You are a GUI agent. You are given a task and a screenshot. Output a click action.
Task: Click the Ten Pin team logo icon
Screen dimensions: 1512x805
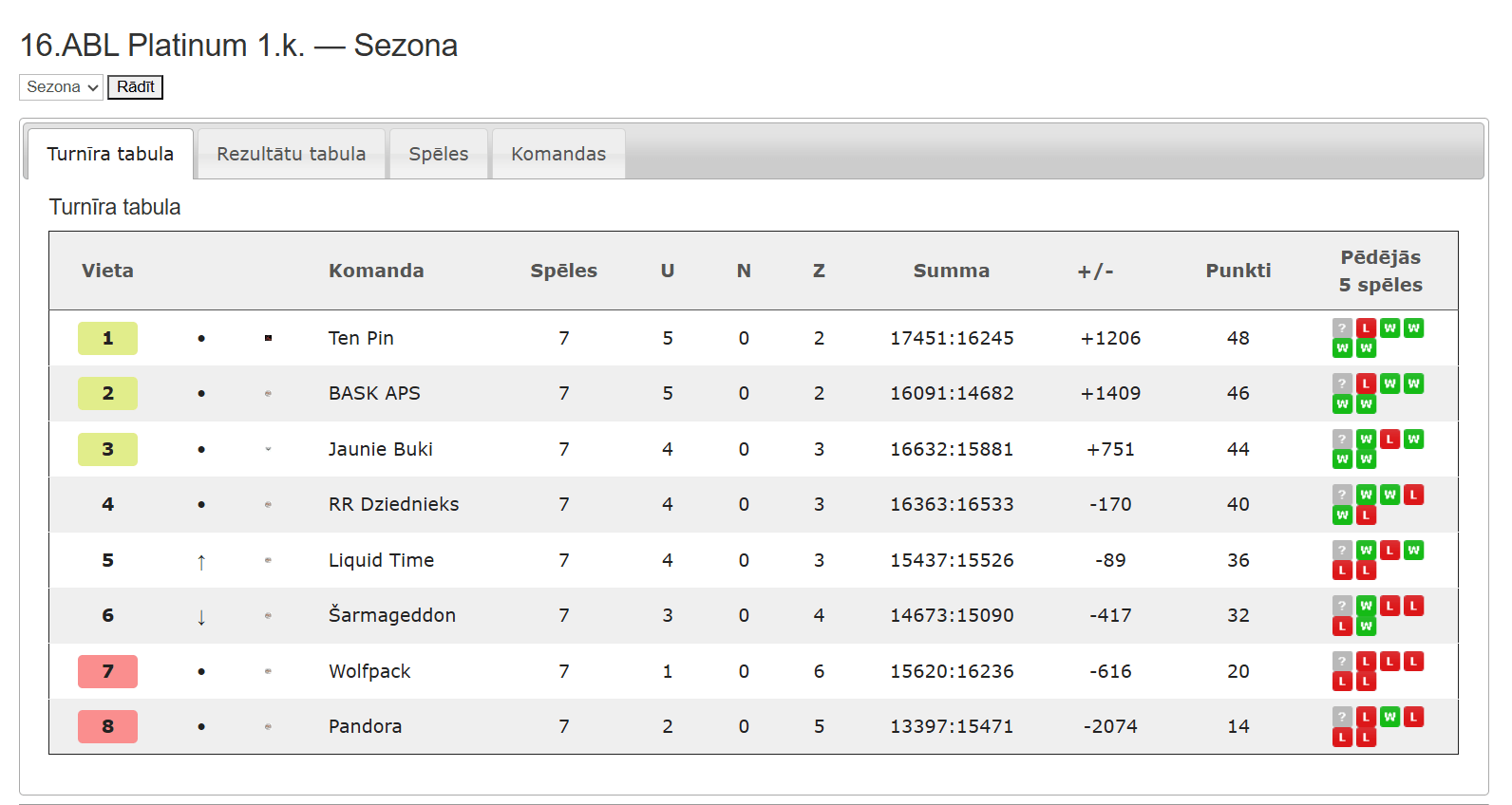point(268,338)
